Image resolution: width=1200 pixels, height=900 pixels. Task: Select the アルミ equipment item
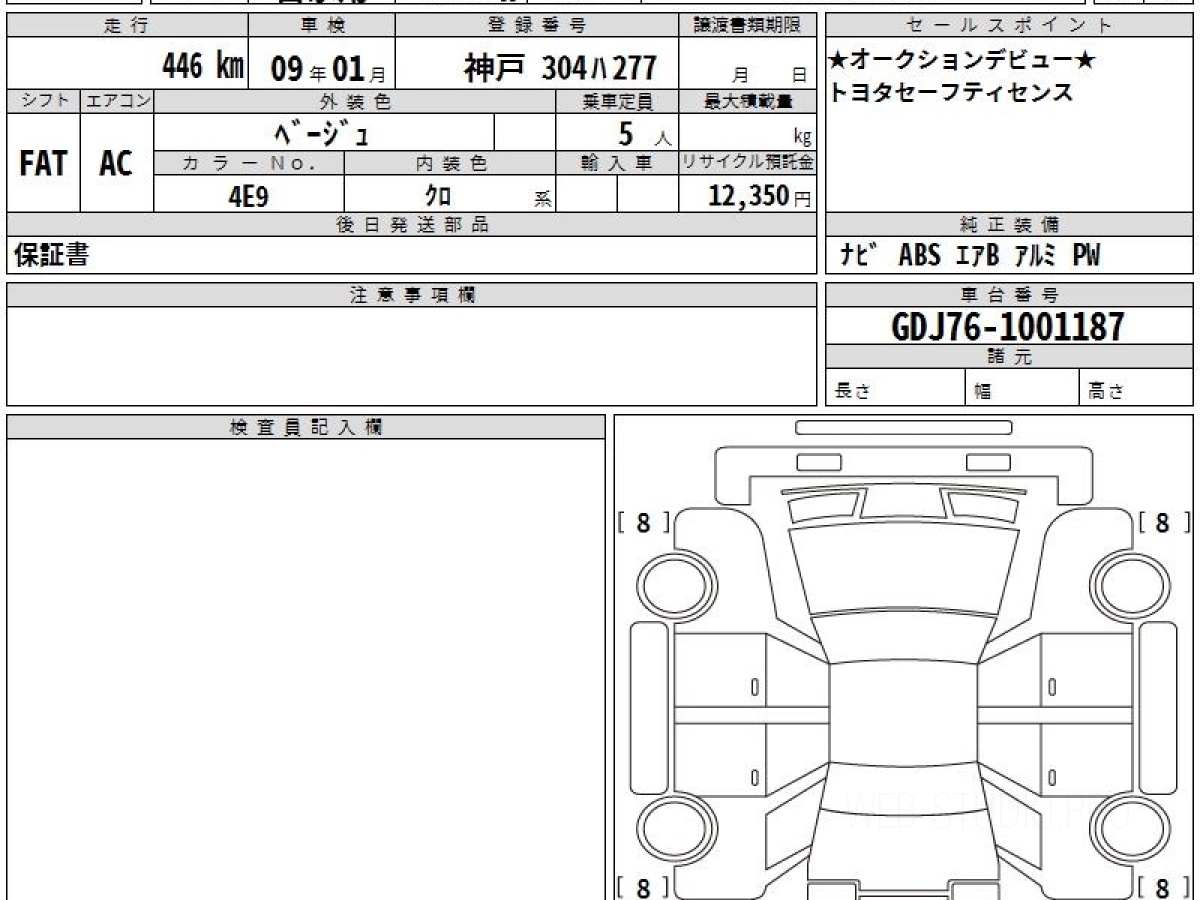pos(1036,256)
